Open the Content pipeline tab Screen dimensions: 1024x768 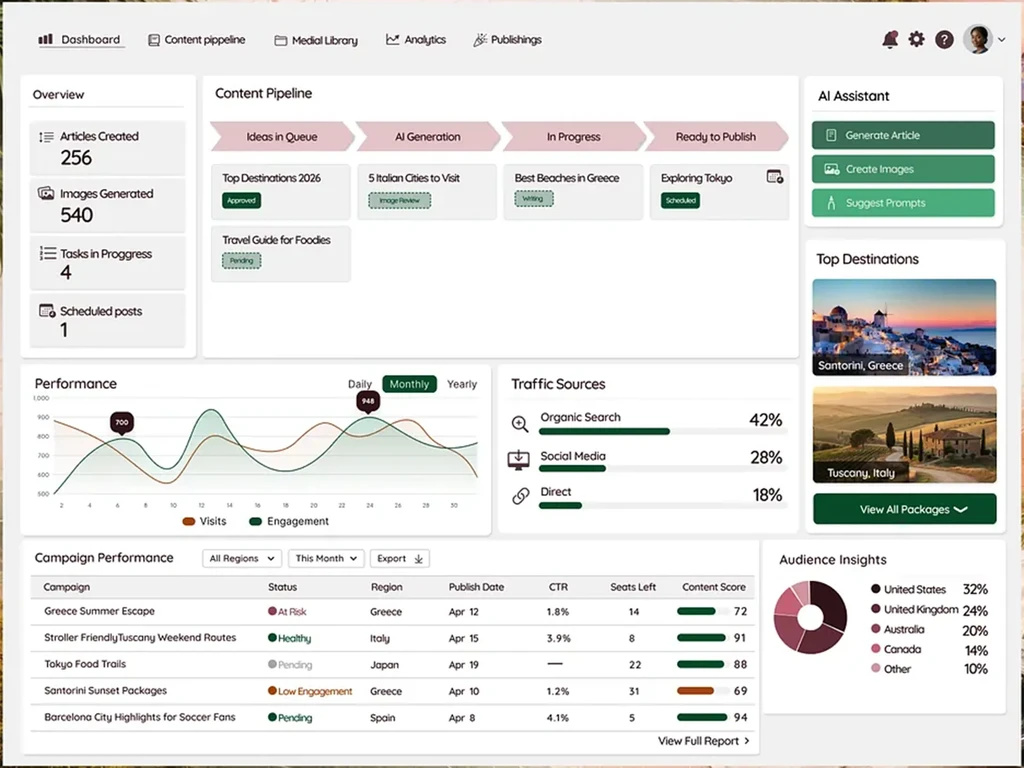pos(197,40)
